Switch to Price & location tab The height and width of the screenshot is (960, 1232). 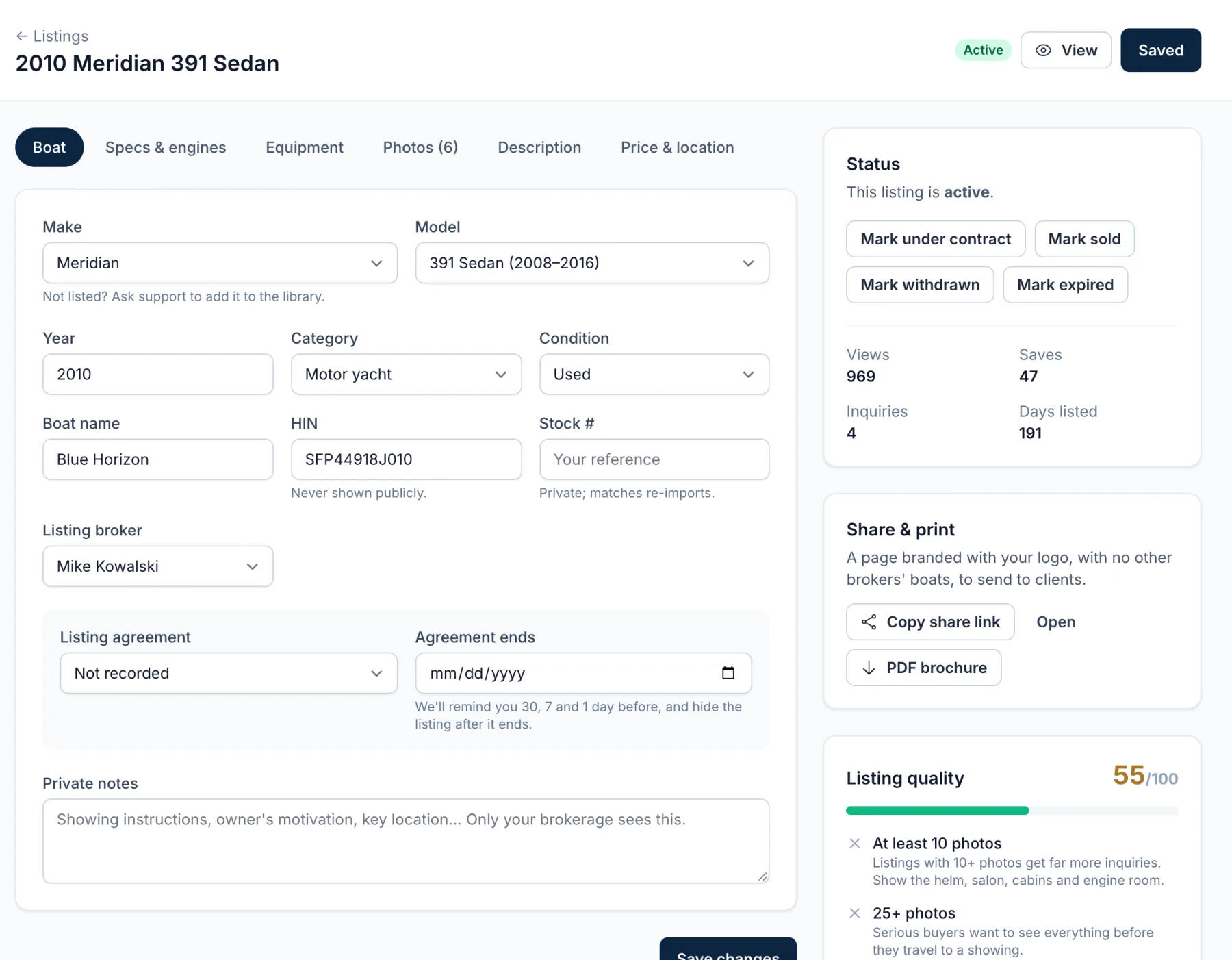[678, 147]
